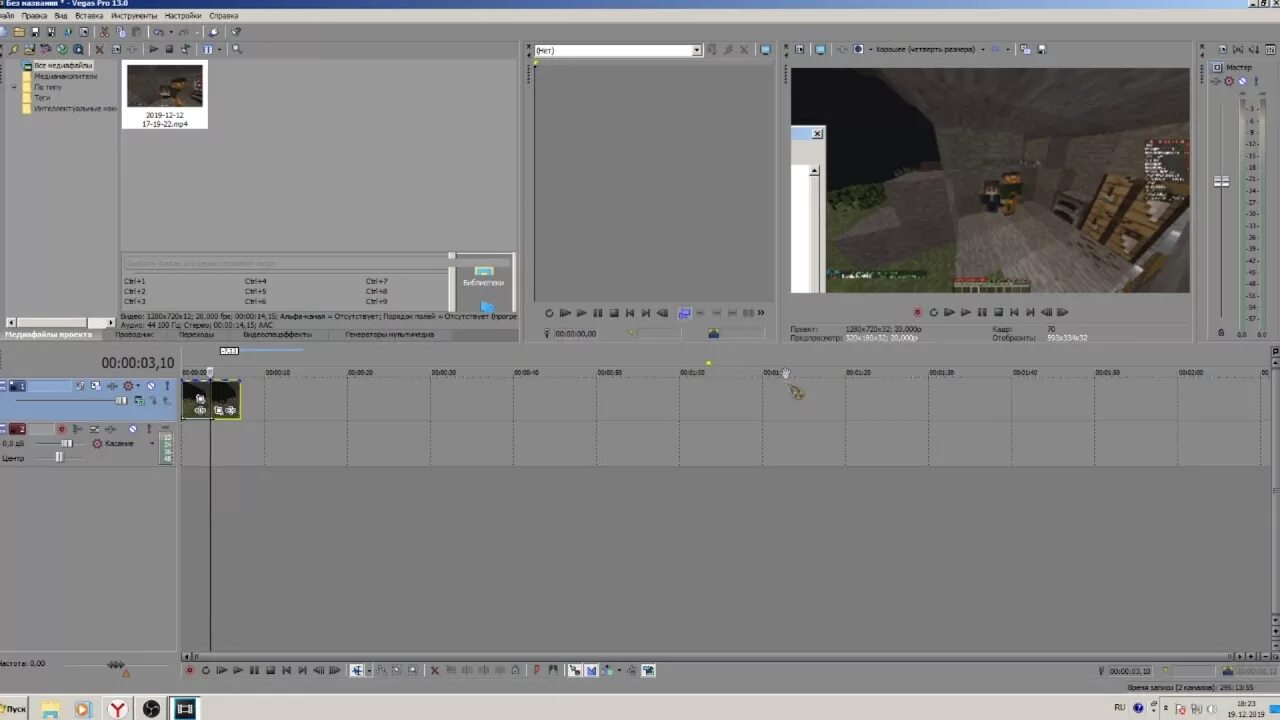Click Import Media icon in media toolbar
This screenshot has height=720, width=1280.
(x=29, y=49)
